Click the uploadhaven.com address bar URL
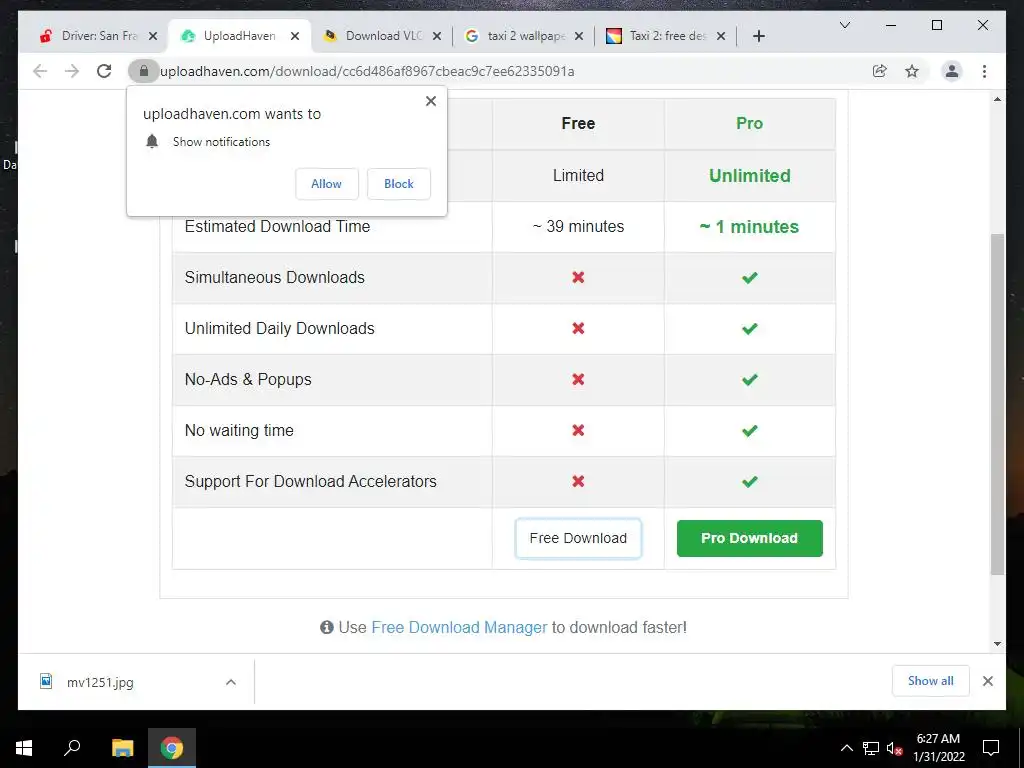This screenshot has height=768, width=1024. click(367, 71)
